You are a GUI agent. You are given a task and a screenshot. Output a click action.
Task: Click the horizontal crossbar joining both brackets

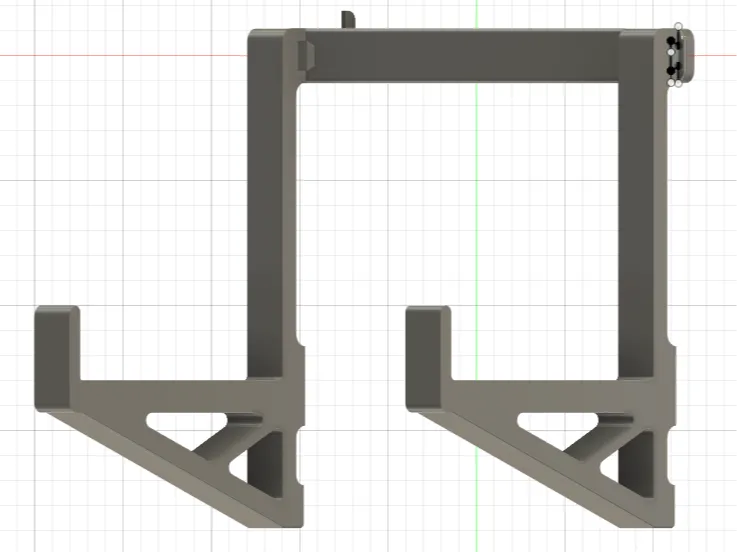tap(463, 55)
